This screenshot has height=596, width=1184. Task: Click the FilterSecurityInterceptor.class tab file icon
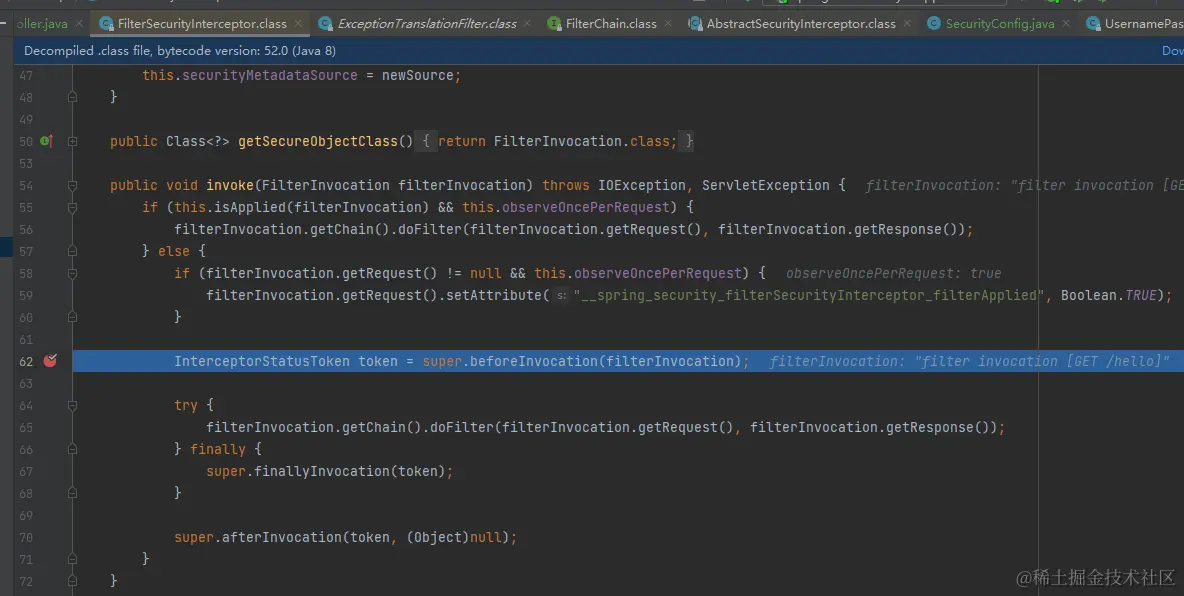coord(106,24)
